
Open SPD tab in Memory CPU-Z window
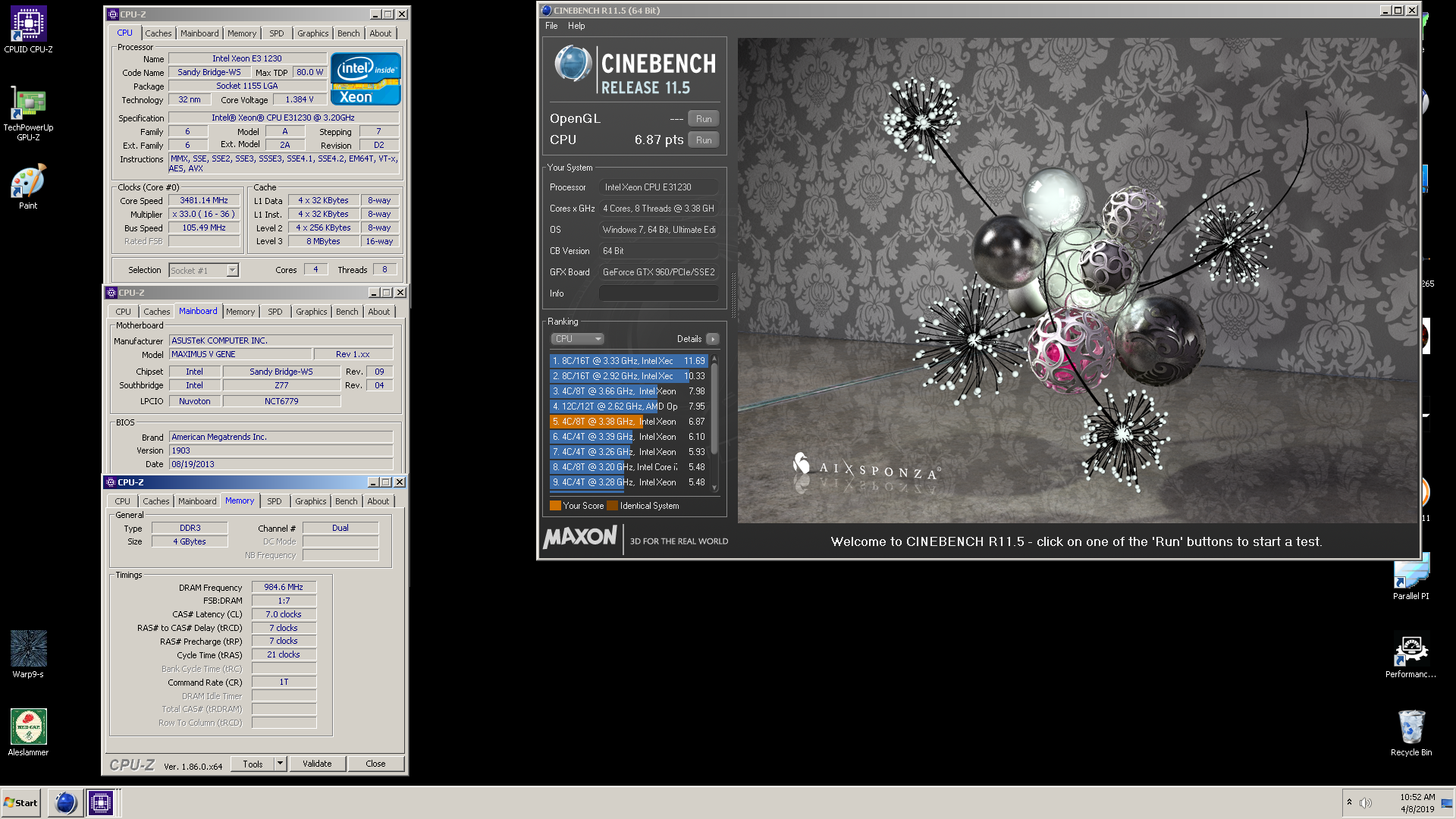pyautogui.click(x=275, y=501)
